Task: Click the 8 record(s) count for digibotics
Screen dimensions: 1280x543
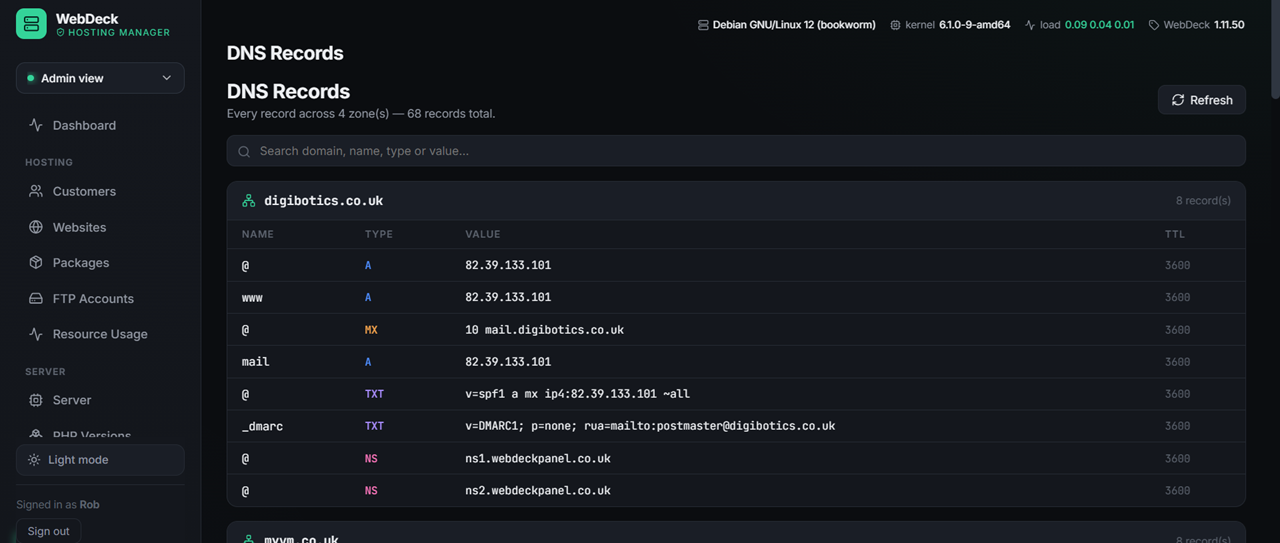Action: (1203, 201)
